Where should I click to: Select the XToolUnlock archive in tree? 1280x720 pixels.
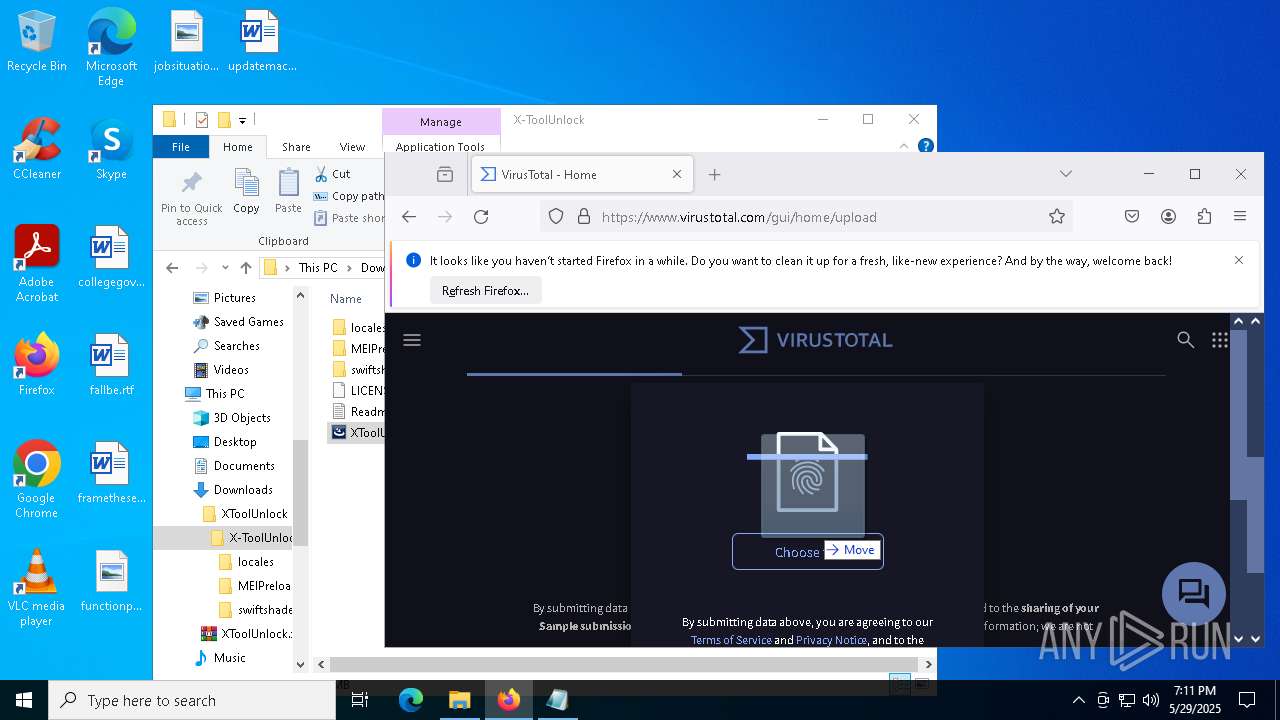pyautogui.click(x=245, y=634)
